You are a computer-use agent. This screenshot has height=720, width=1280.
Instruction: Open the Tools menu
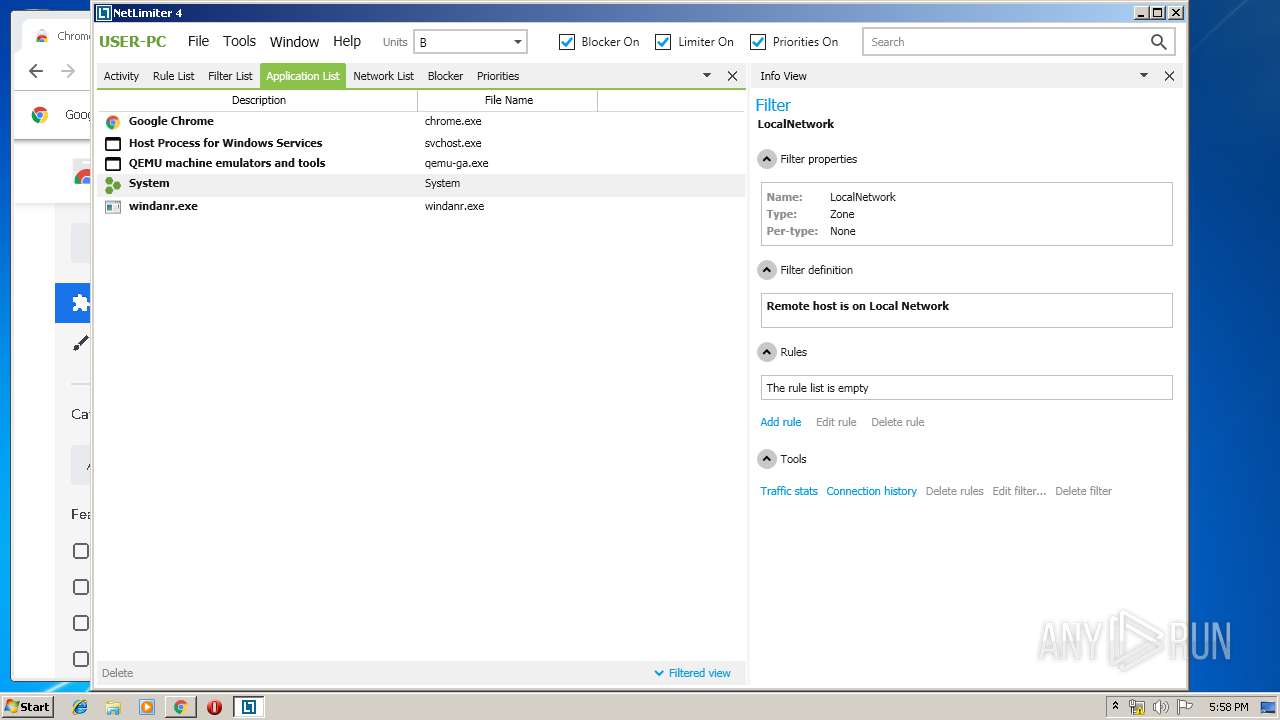(x=239, y=41)
